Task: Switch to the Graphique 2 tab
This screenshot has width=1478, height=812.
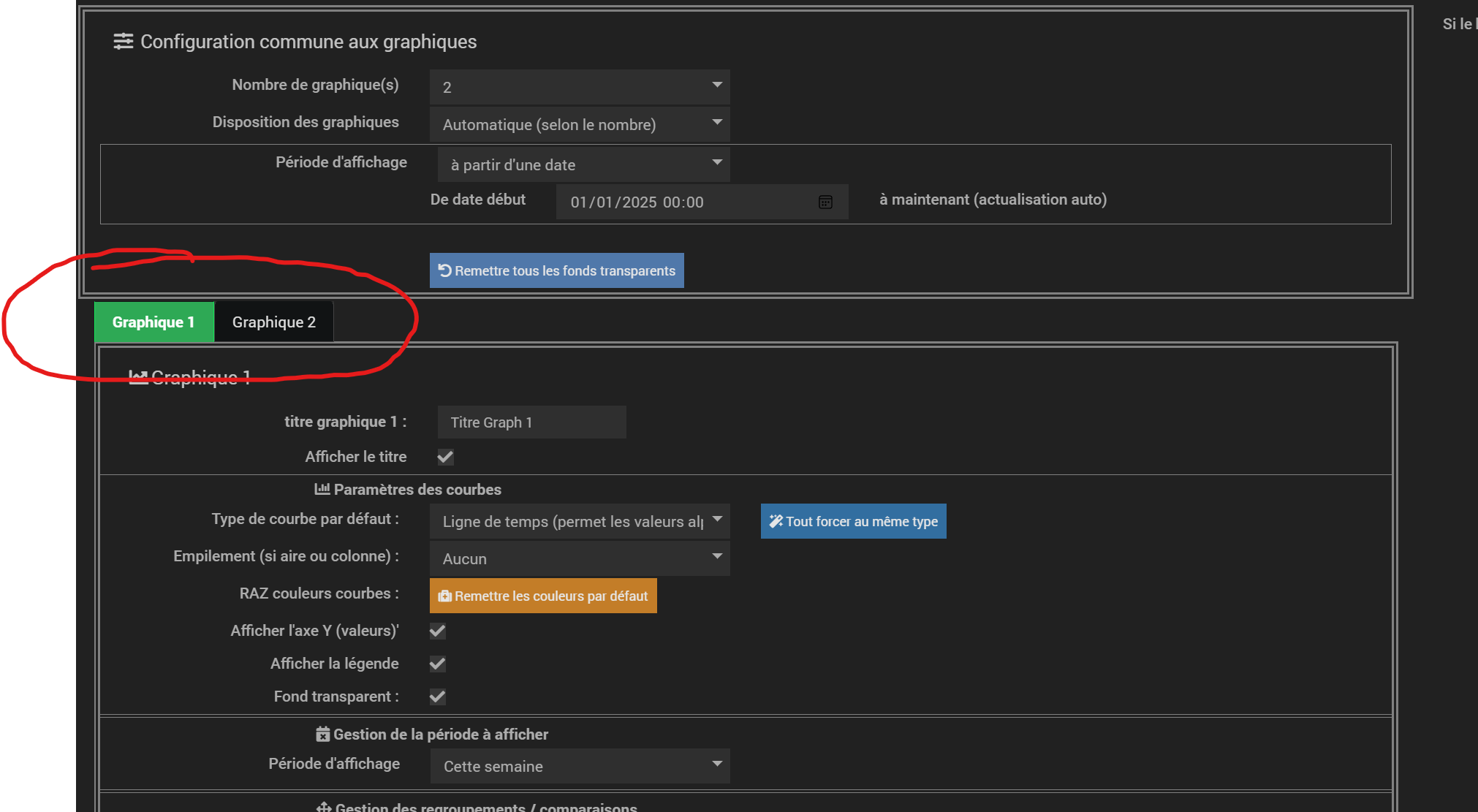Action: (273, 322)
